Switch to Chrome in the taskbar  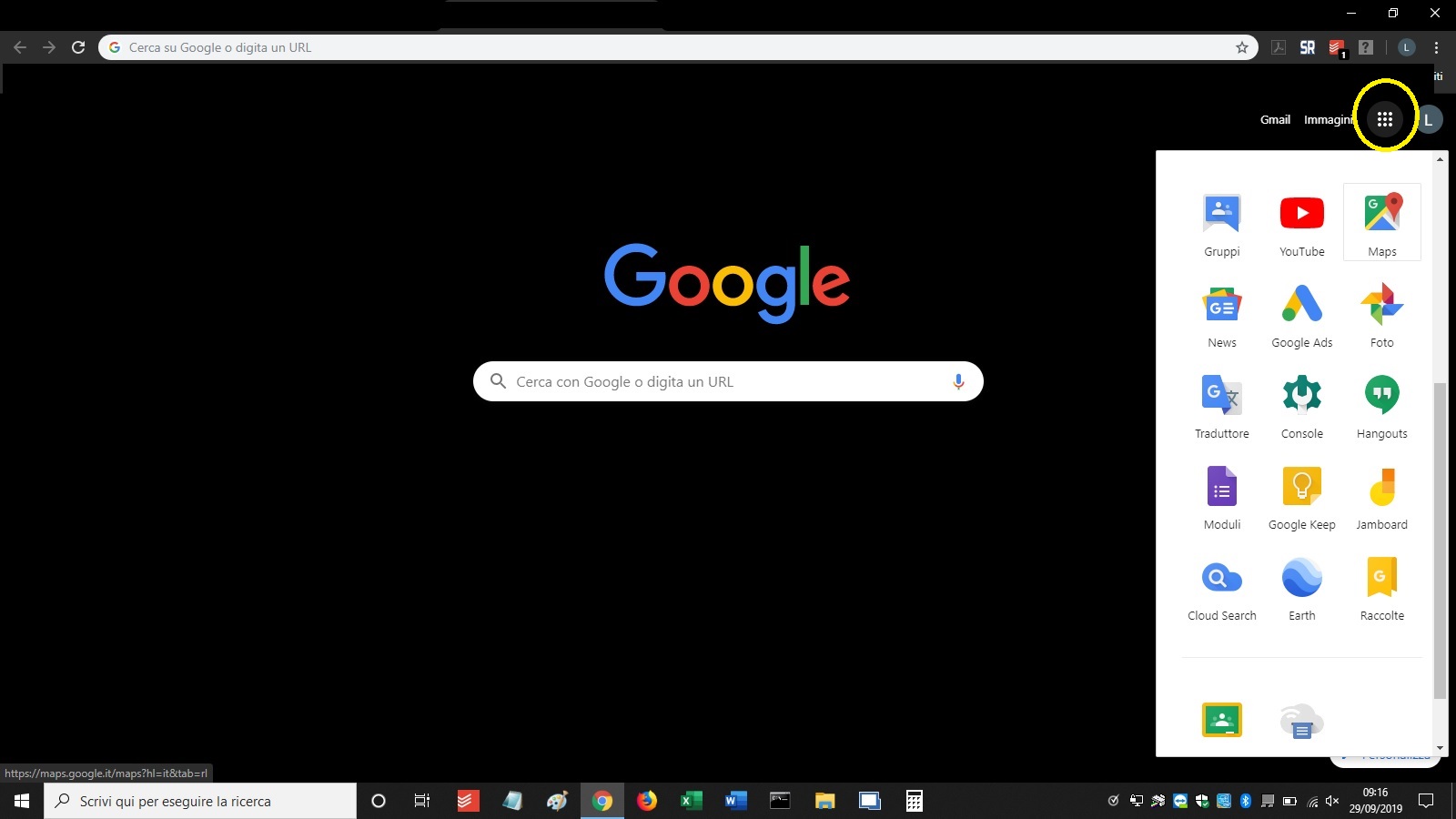pos(602,801)
